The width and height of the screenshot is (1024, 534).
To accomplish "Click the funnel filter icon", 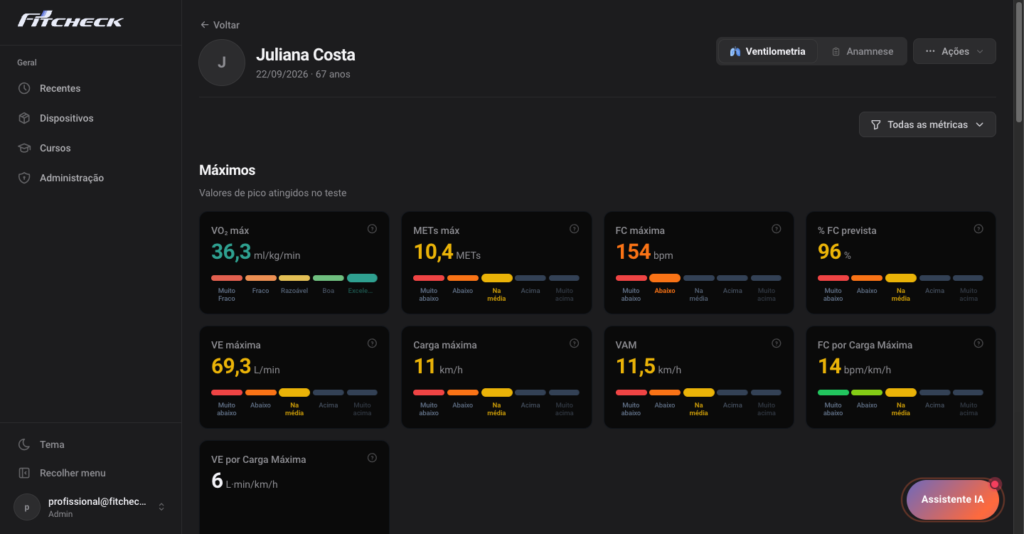I will click(x=876, y=125).
